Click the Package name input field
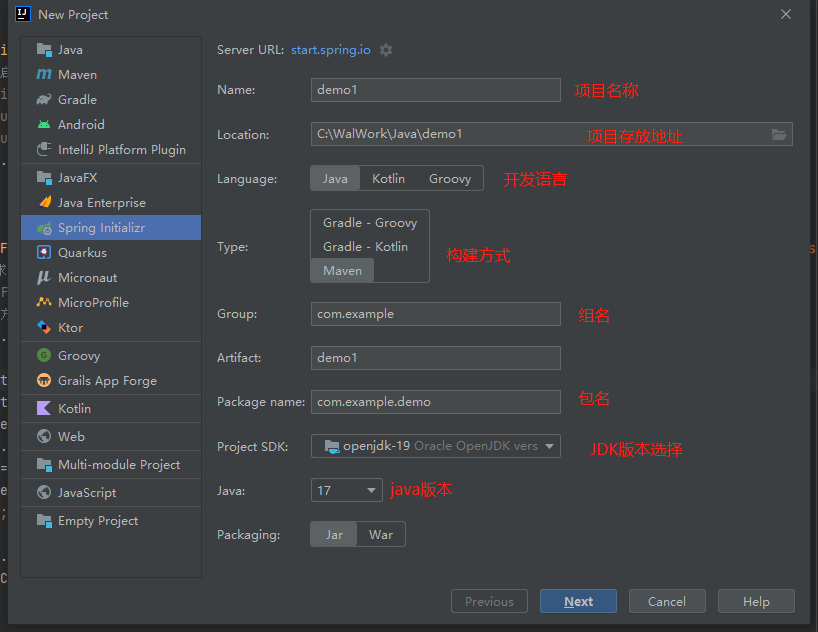 pos(436,402)
